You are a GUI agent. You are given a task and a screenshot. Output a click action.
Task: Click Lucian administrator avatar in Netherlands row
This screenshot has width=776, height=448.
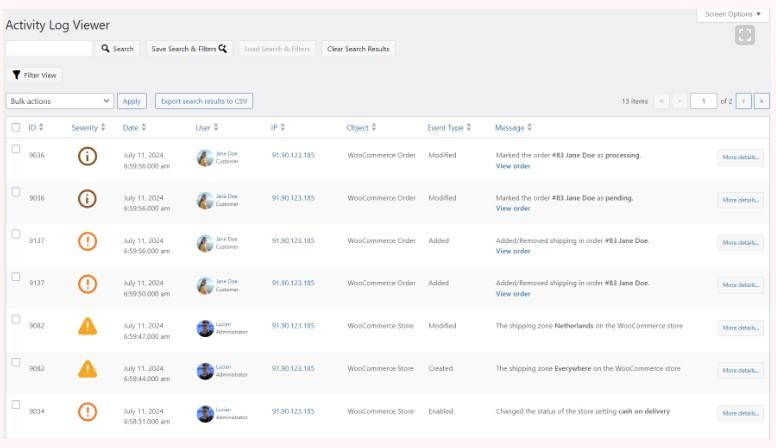click(x=205, y=328)
